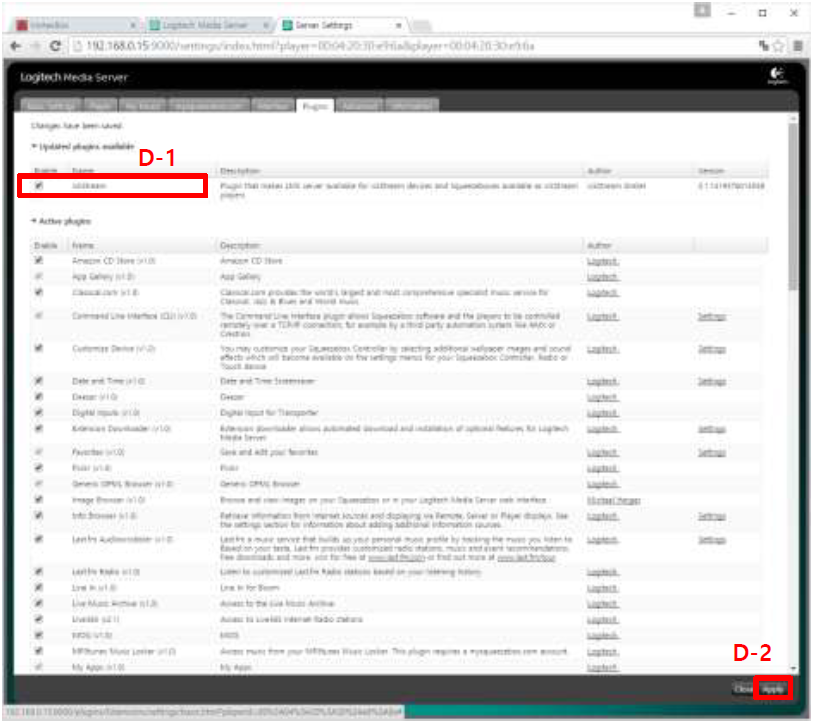The height and width of the screenshot is (724, 815).
Task: Click the browser back arrow
Action: [x=15, y=46]
